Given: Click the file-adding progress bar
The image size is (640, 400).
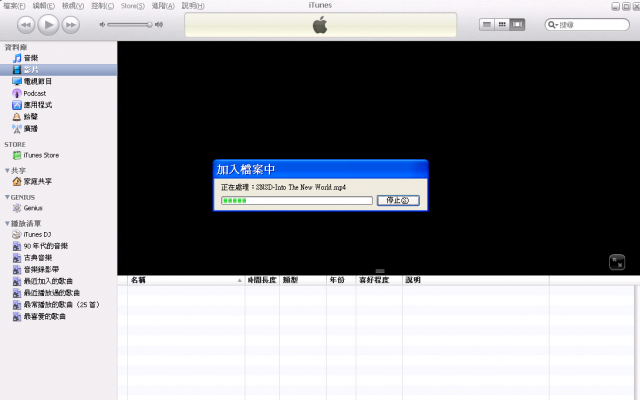Looking at the screenshot, I should [297, 200].
